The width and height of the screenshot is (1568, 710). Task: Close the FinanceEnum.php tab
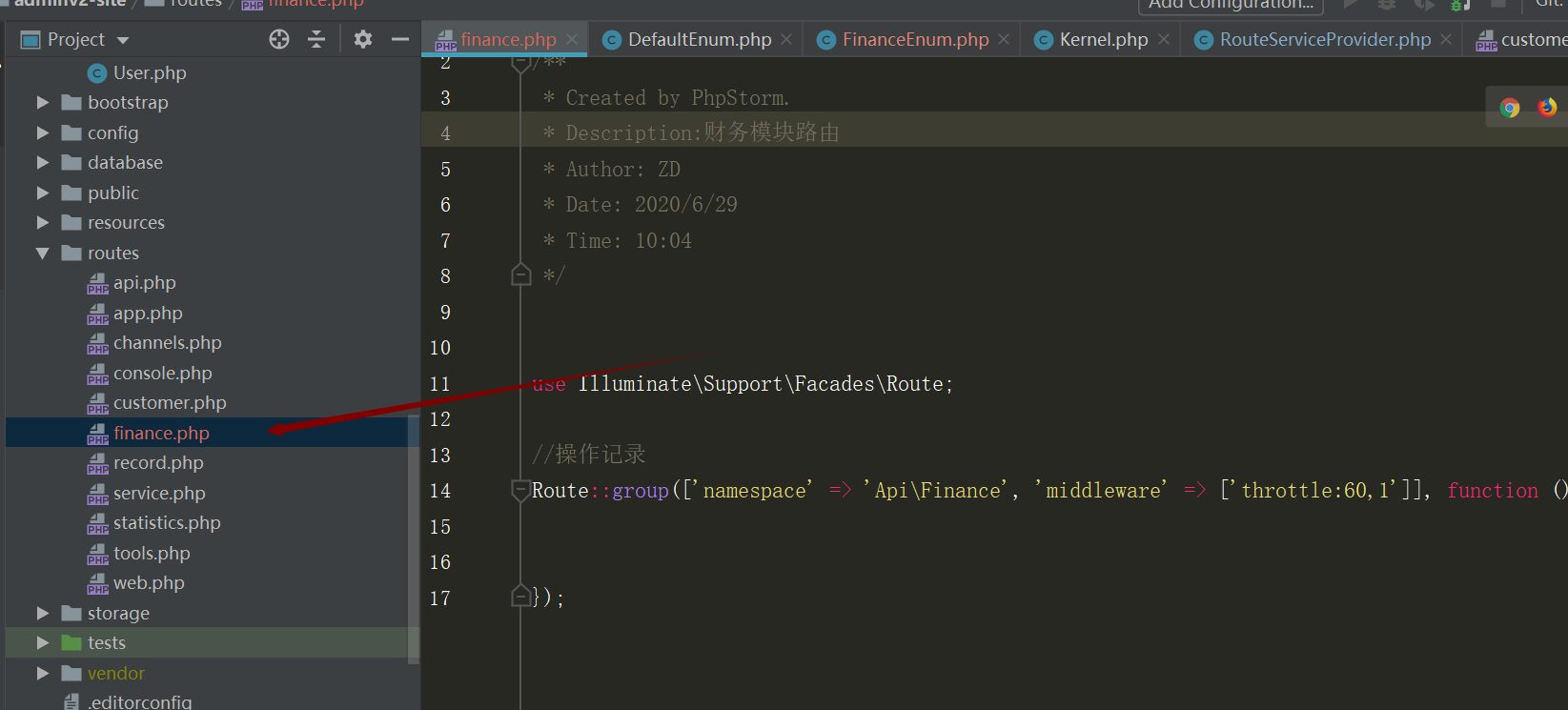click(x=1004, y=39)
